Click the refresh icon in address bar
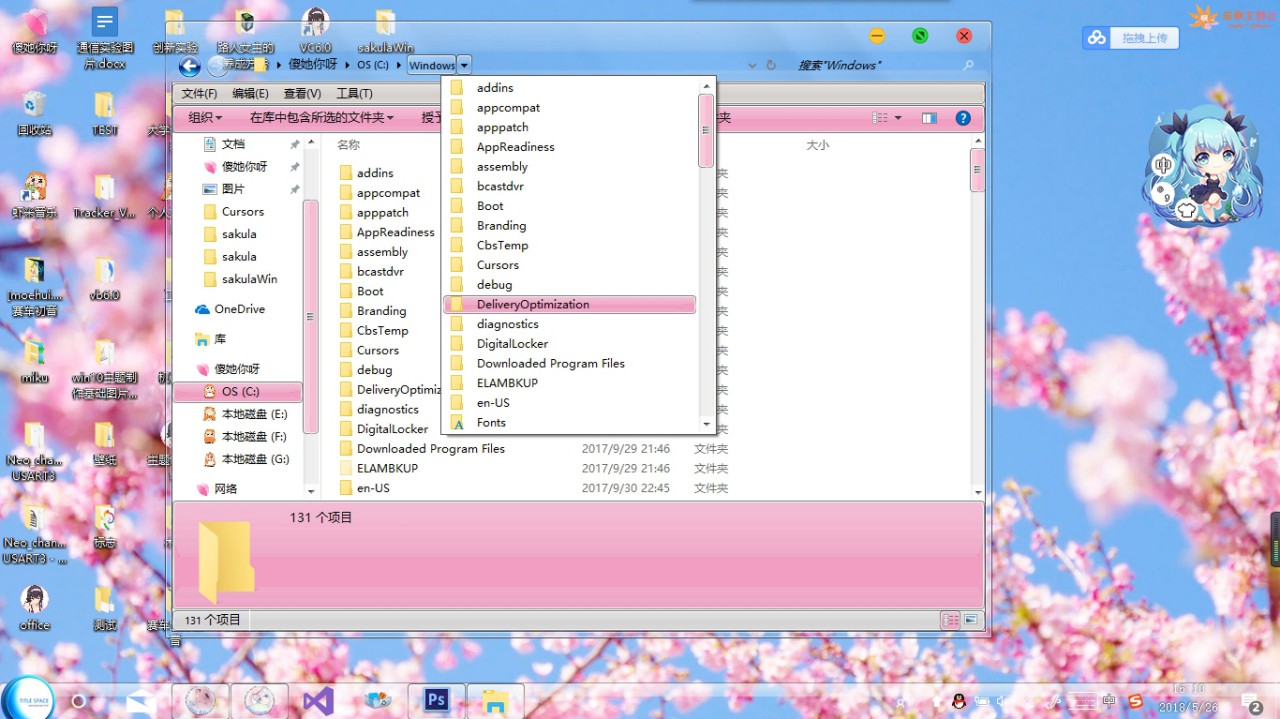The width and height of the screenshot is (1280, 719). click(x=771, y=65)
